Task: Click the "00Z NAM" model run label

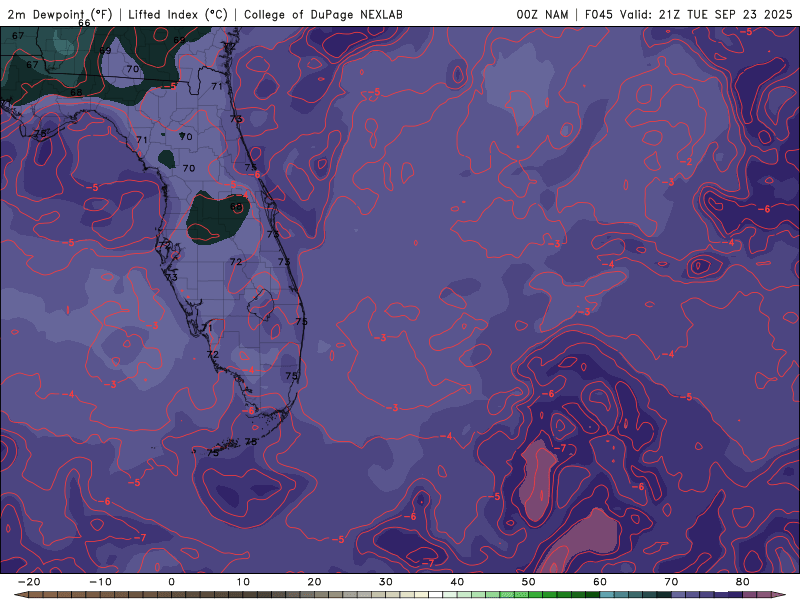Action: (x=542, y=14)
